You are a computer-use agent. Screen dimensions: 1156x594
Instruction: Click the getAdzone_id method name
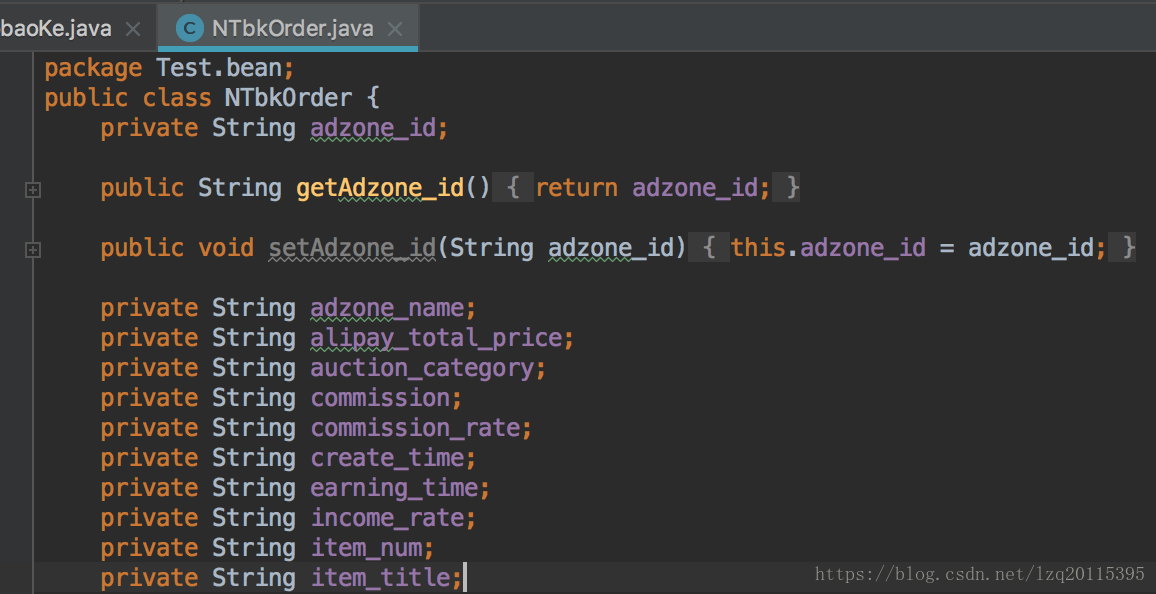380,188
